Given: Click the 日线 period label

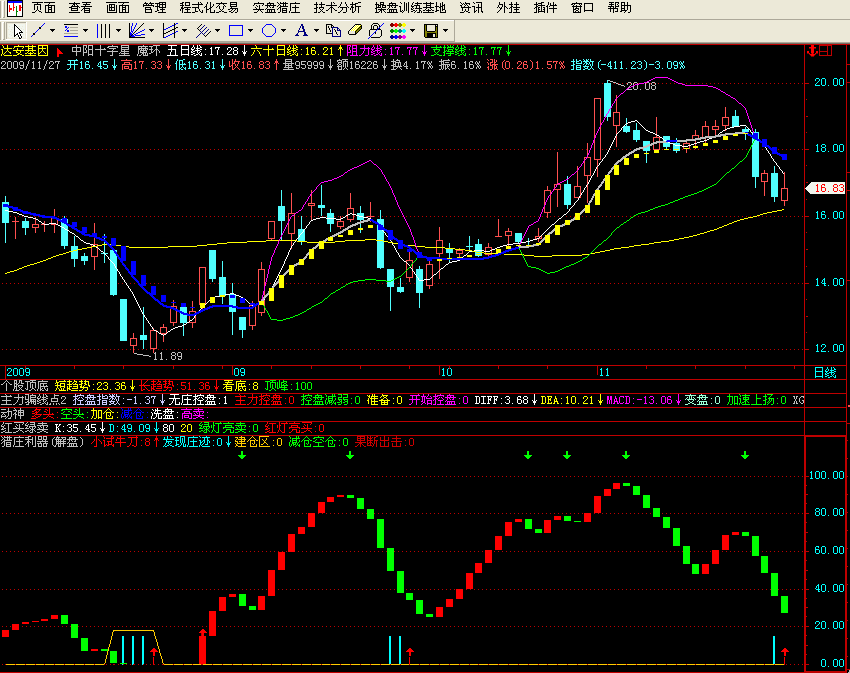Looking at the screenshot, I should pyautogui.click(x=824, y=372).
